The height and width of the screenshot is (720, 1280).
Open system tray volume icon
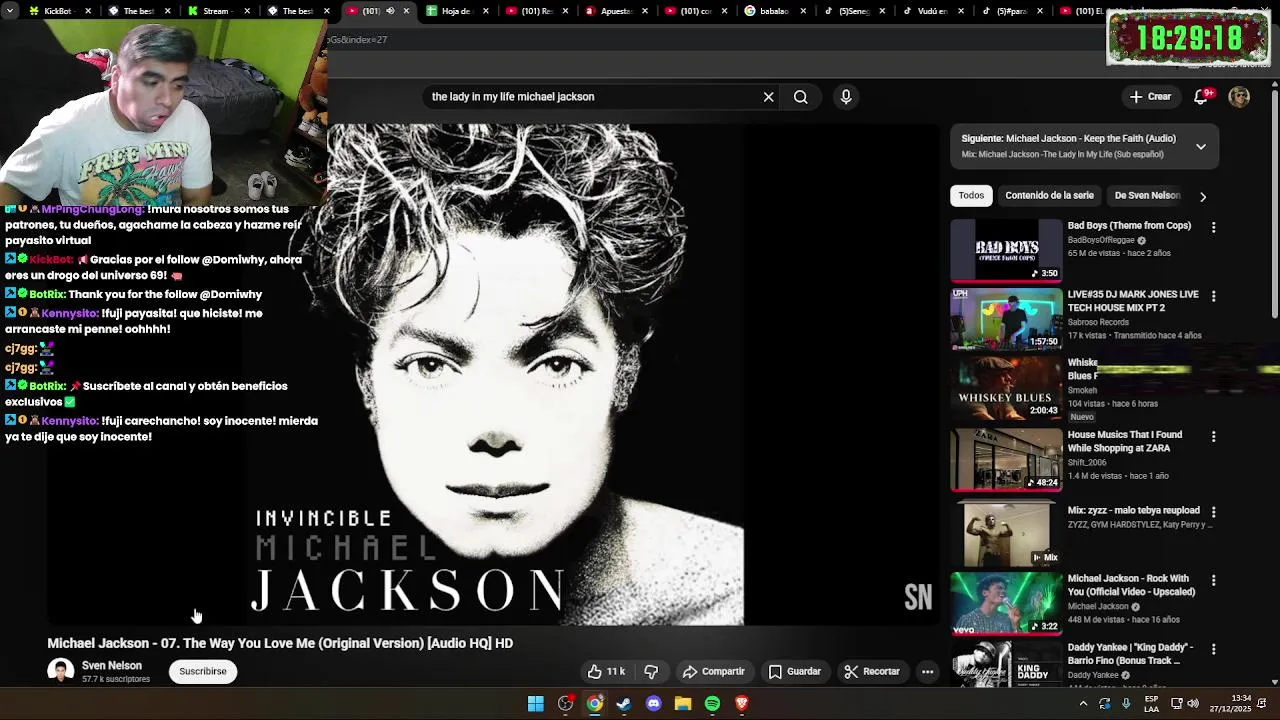click(x=1193, y=704)
